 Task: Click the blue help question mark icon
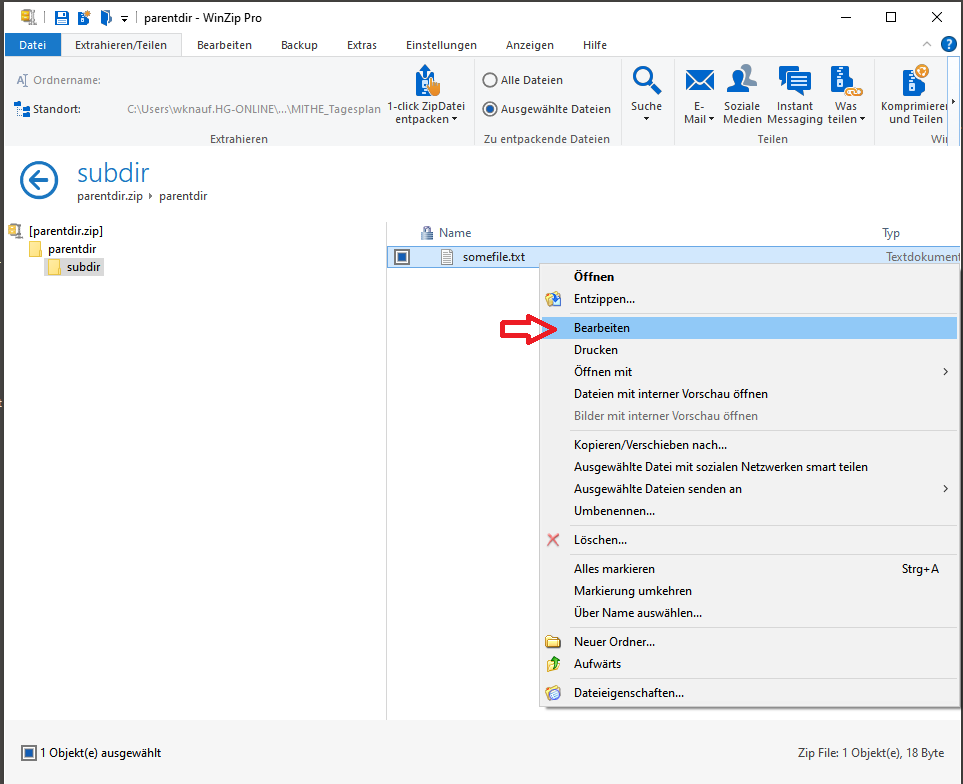pos(948,44)
